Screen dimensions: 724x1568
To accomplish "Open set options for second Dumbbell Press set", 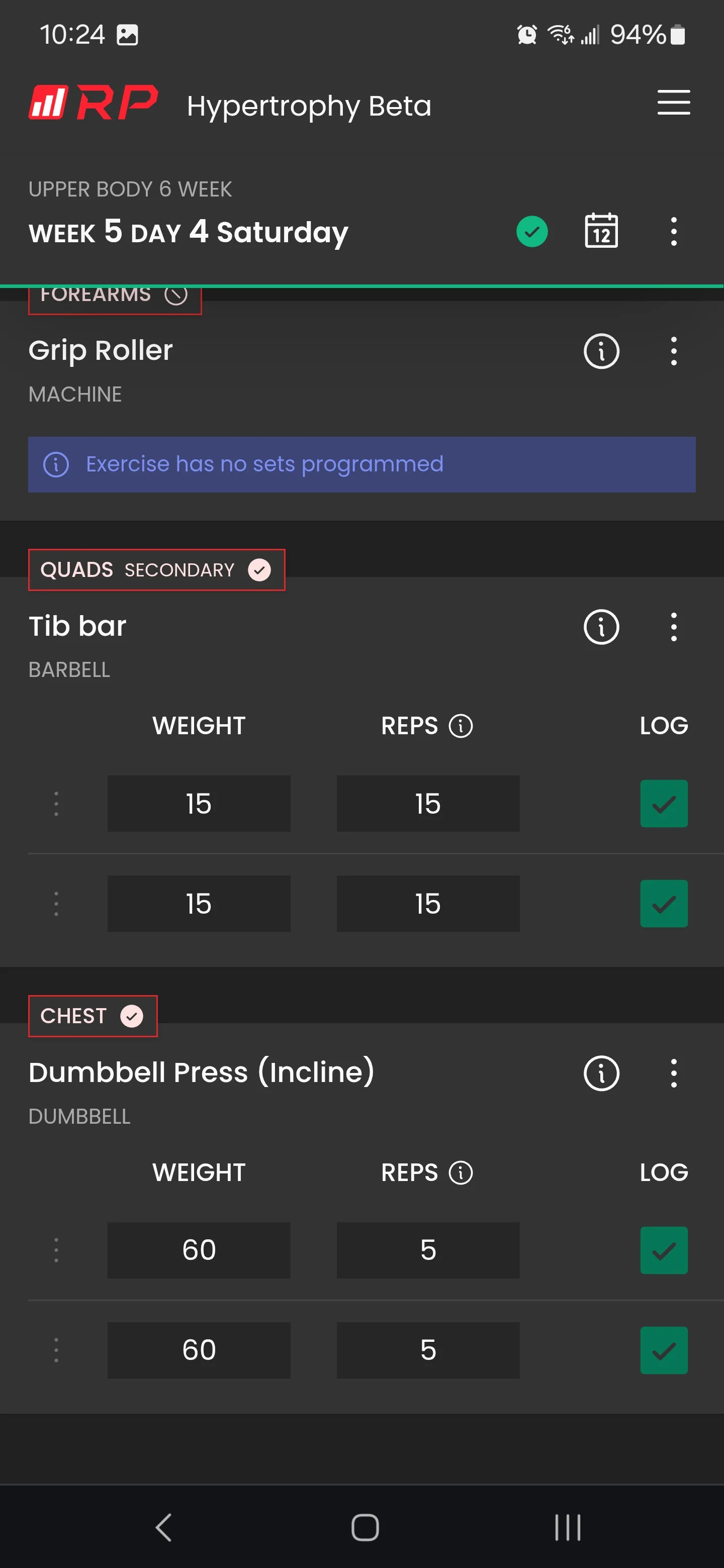I will 56,1350.
